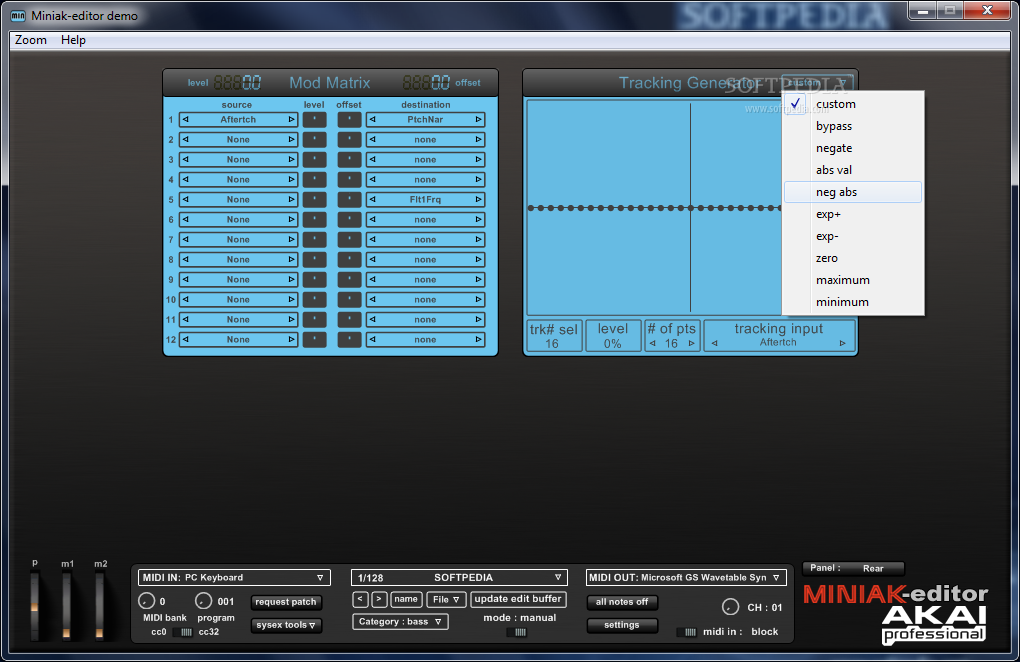Advance source arrow on Mod Matrix row 2
The image size is (1020, 662).
click(291, 140)
